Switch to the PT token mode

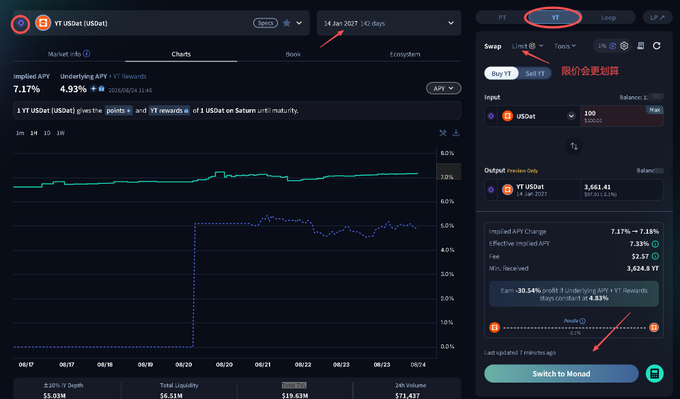pos(502,18)
